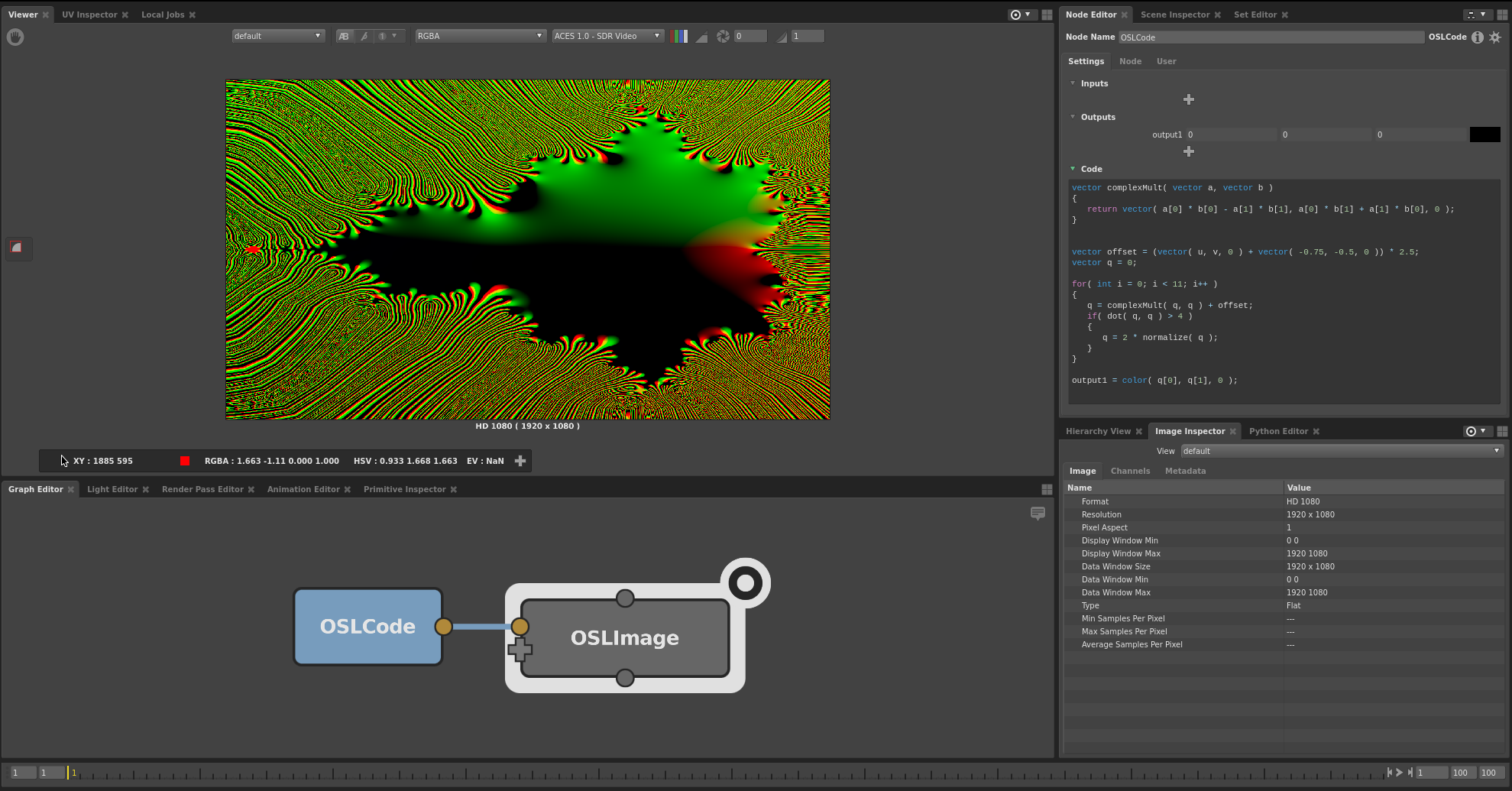This screenshot has height=791, width=1512.
Task: Click the hand pan tool in the Viewer
Action: pos(15,37)
